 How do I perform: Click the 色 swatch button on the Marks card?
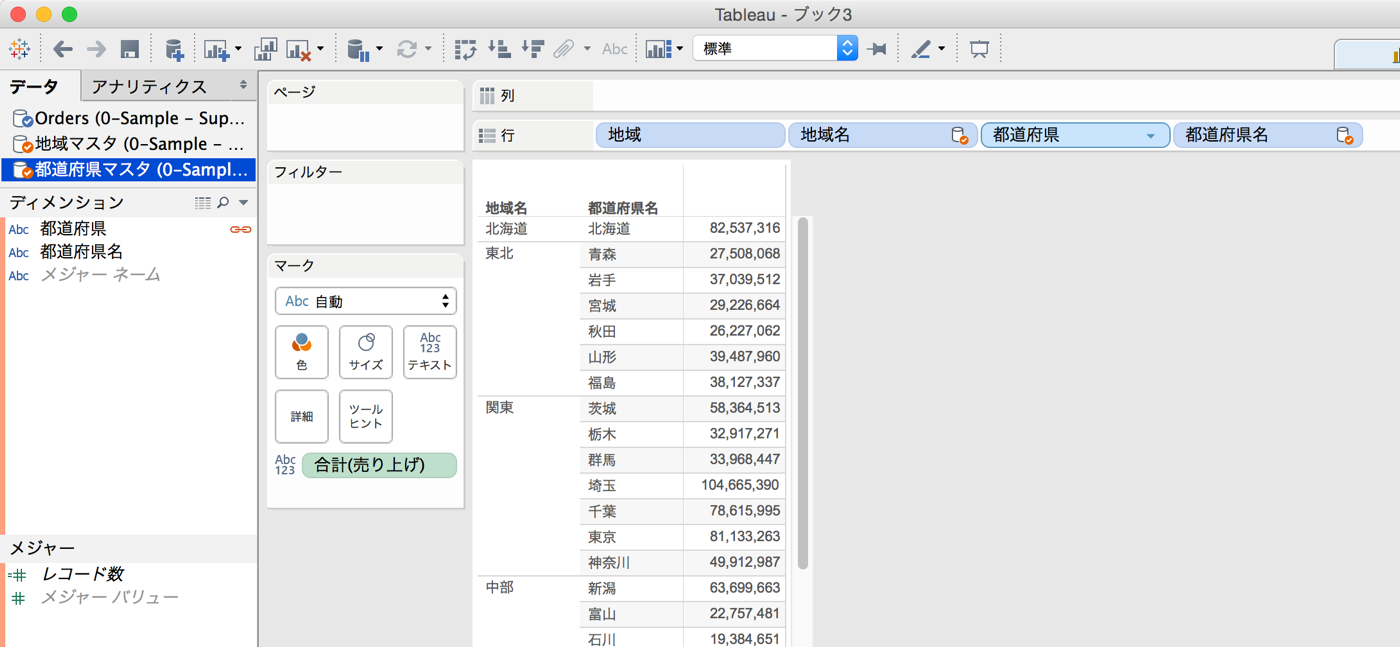(301, 352)
